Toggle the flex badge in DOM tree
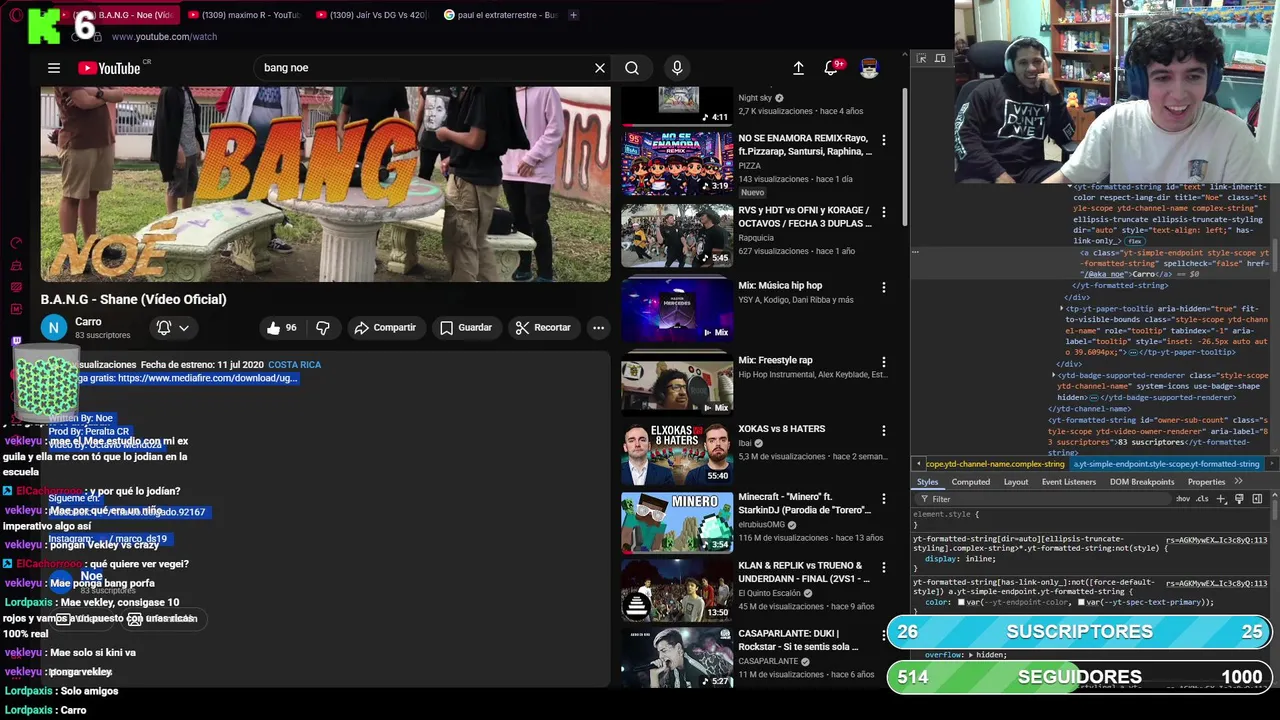The width and height of the screenshot is (1280, 720). click(1134, 242)
